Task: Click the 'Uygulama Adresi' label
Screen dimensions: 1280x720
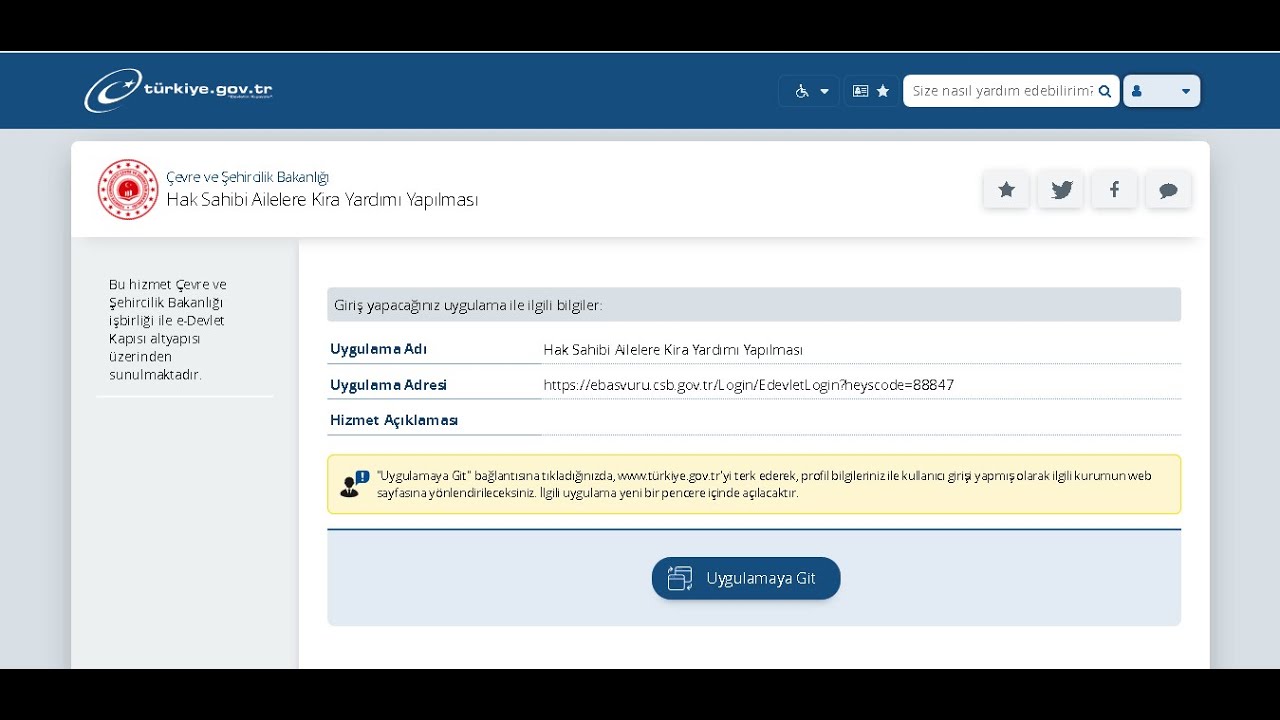Action: pos(388,385)
